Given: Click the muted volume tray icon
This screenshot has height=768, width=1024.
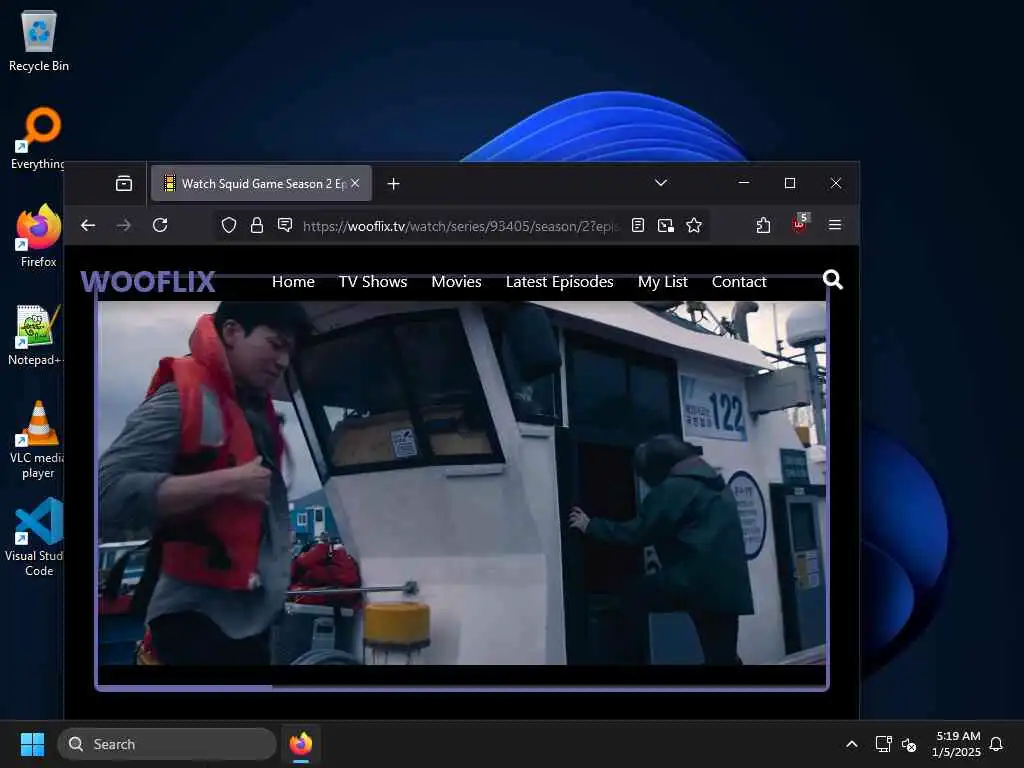Looking at the screenshot, I should pyautogui.click(x=908, y=744).
